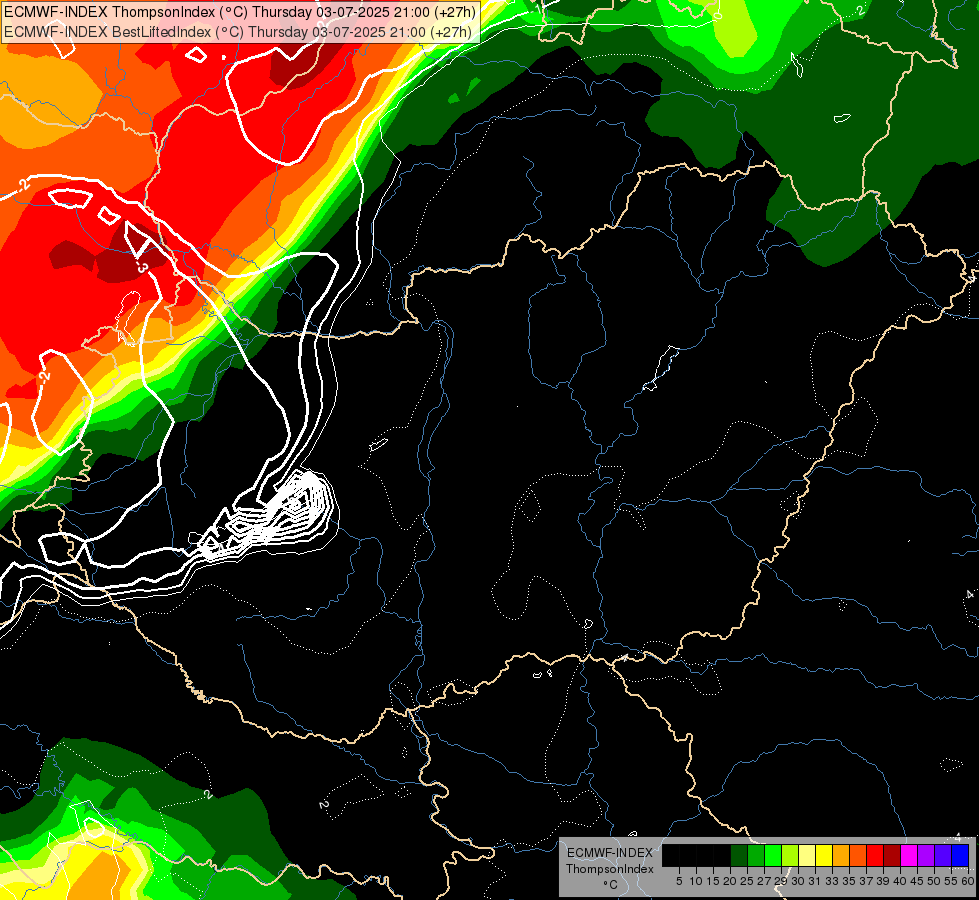The height and width of the screenshot is (900, 979).
Task: Click the legend value 55
Action: (952, 881)
